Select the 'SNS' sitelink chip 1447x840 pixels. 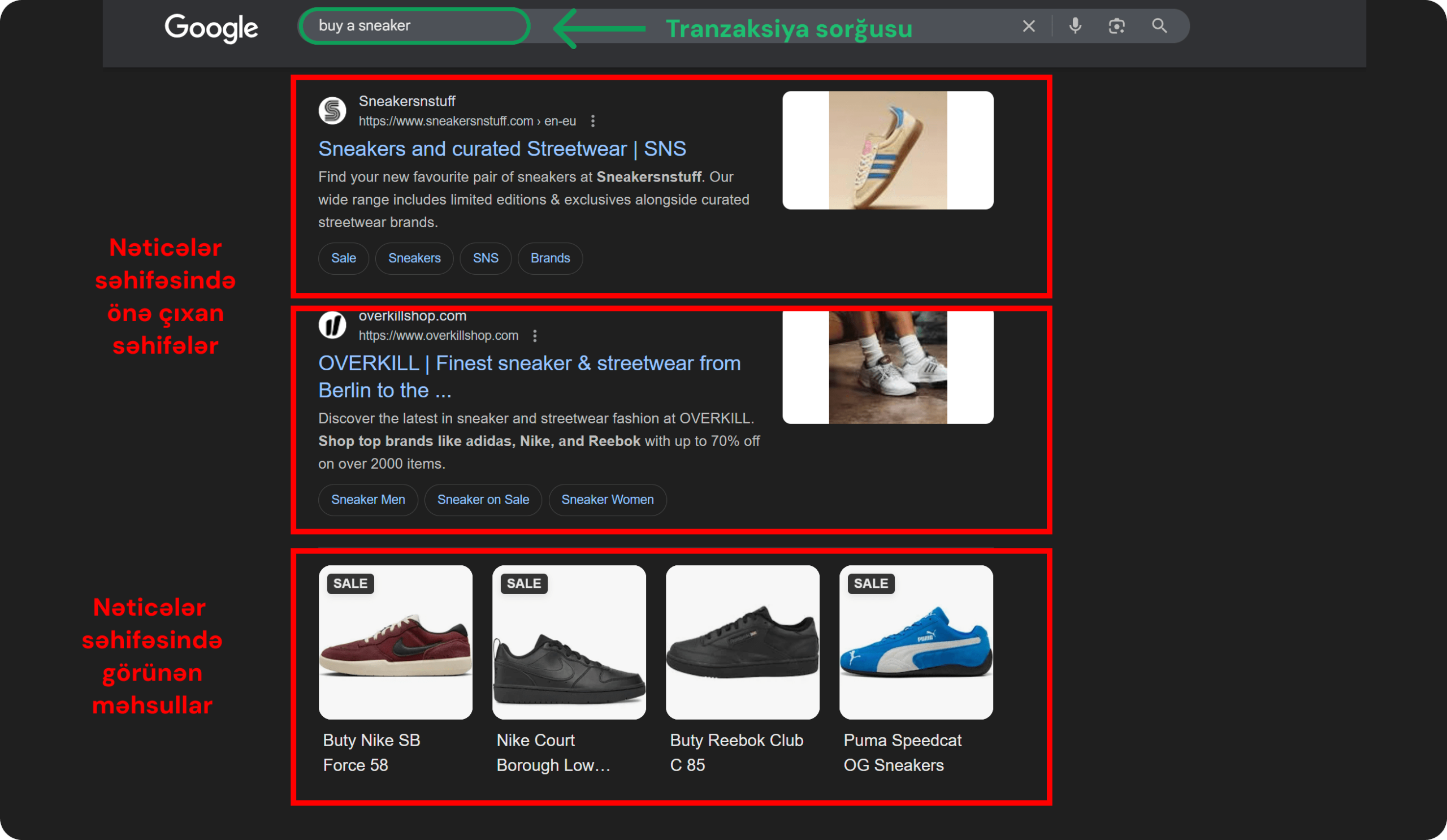tap(485, 258)
